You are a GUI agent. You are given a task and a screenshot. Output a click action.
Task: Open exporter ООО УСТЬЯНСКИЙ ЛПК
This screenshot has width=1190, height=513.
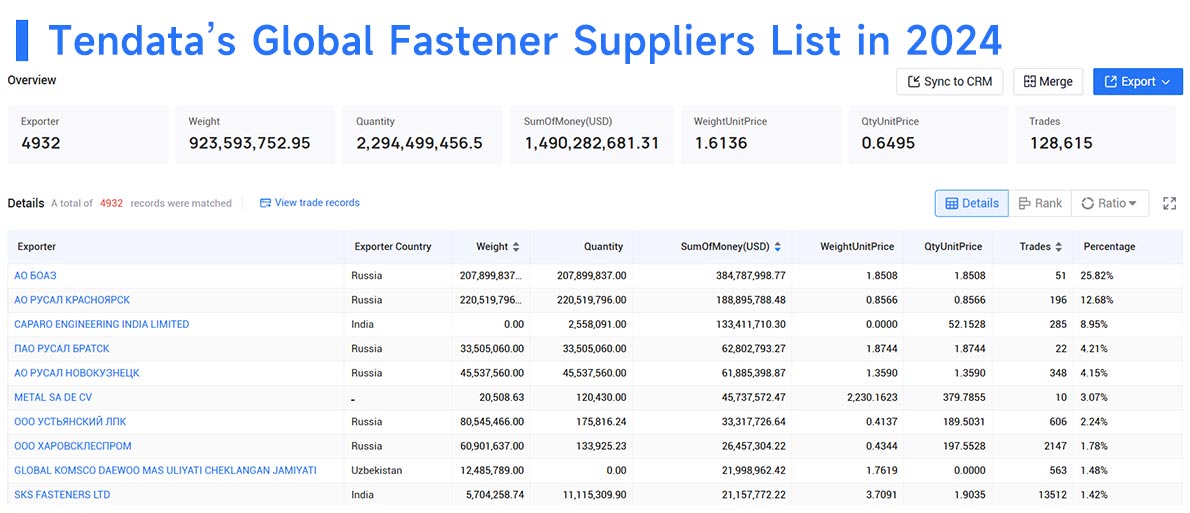pos(72,421)
